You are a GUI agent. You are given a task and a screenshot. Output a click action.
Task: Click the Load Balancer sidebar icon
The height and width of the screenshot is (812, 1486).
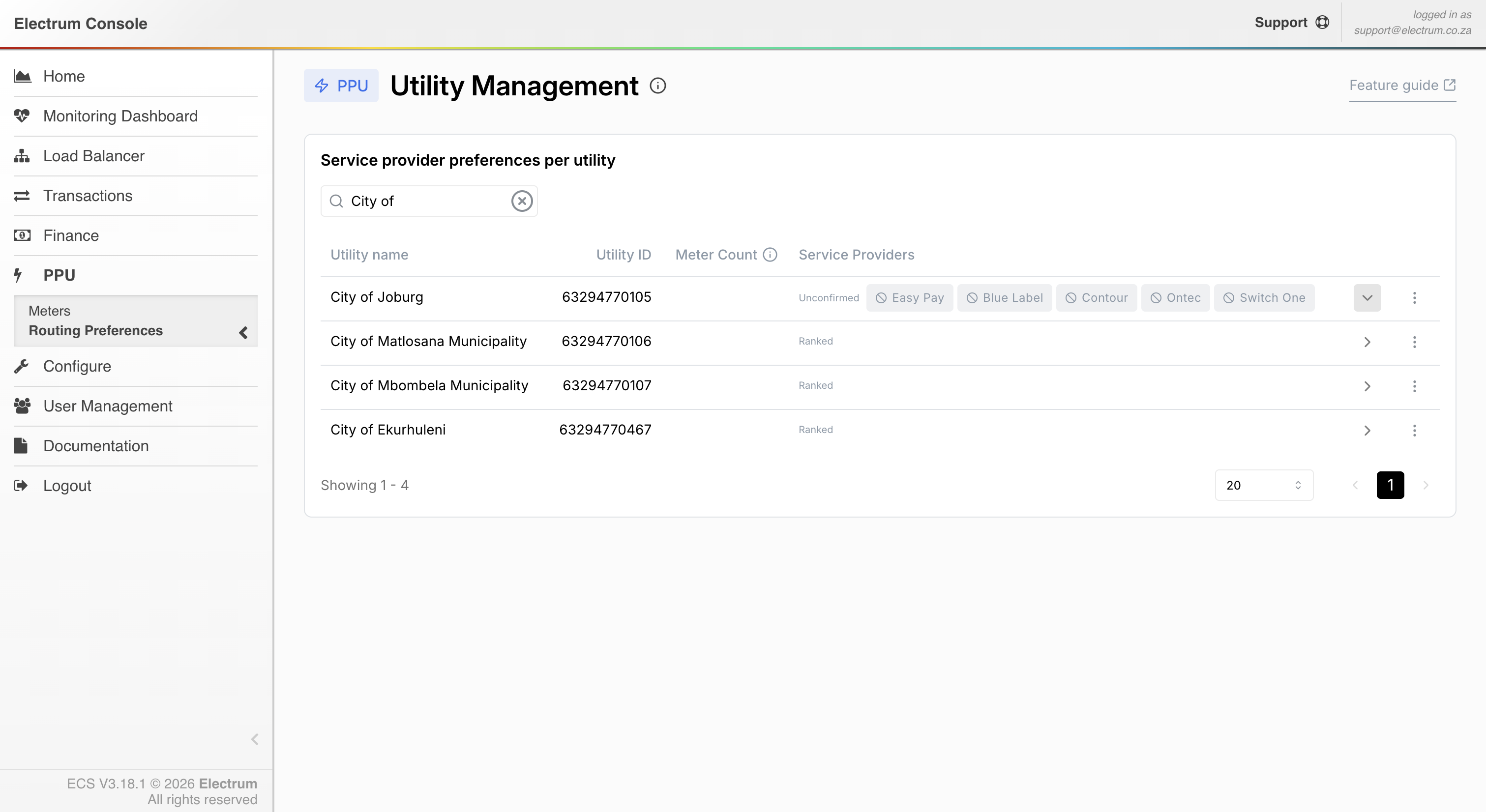pyautogui.click(x=22, y=156)
